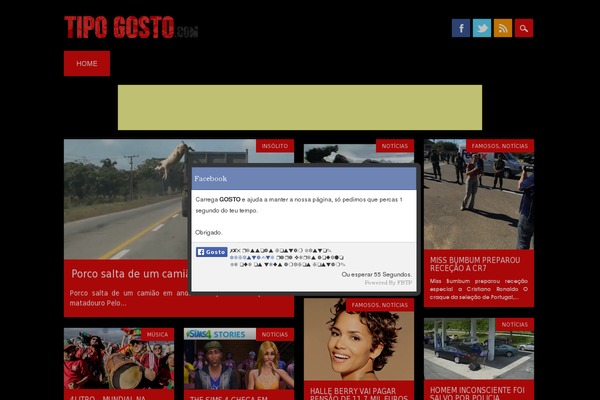The image size is (600, 400).
Task: Click the 'Ou esperar 55 Segundos' text
Action: [x=377, y=274]
